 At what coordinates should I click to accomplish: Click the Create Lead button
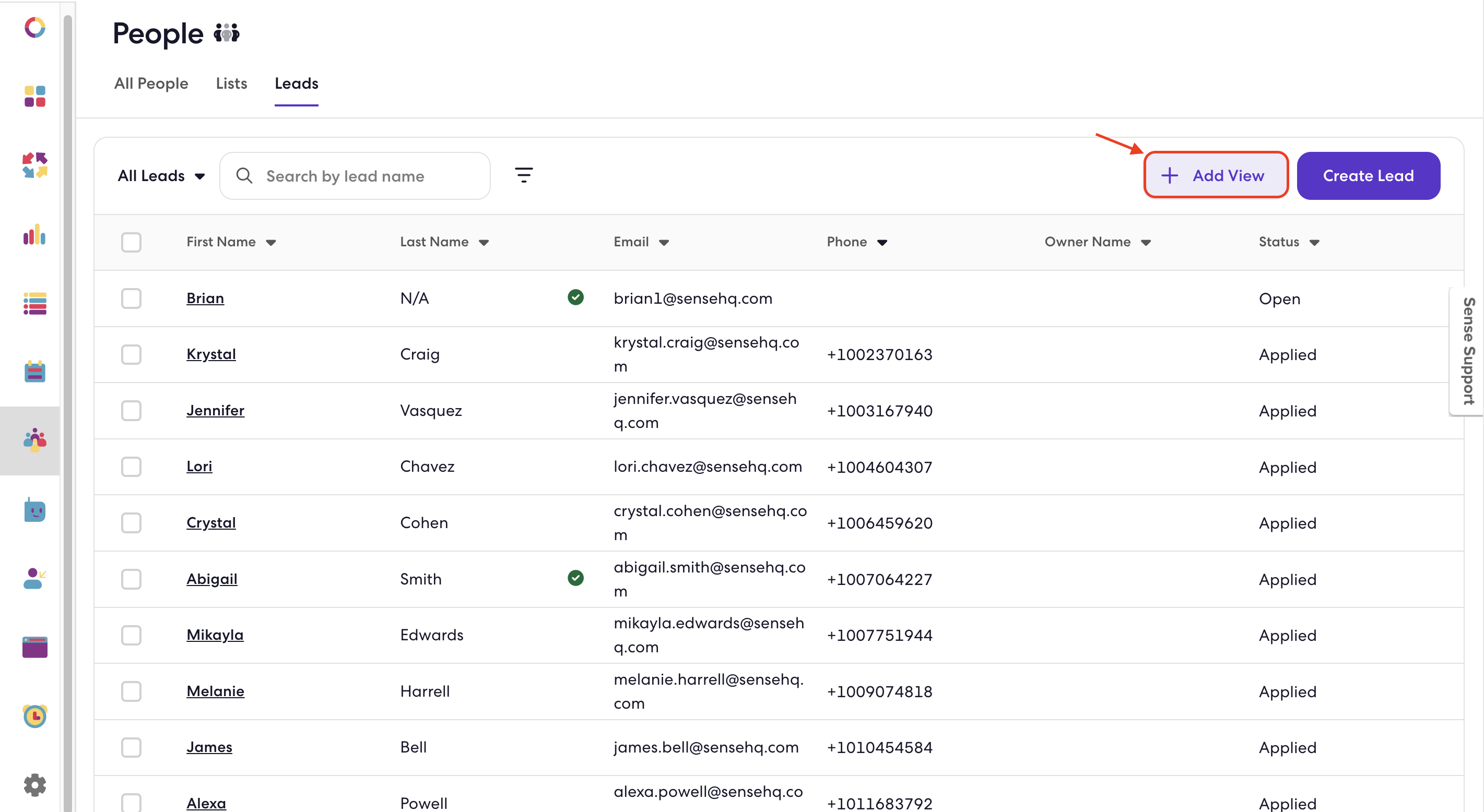coord(1368,176)
